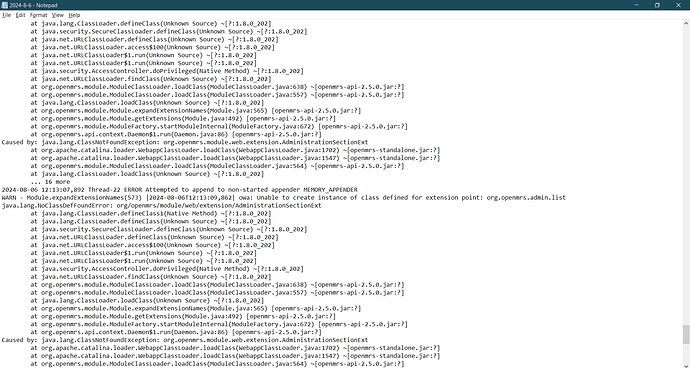The height and width of the screenshot is (368, 690).
Task: Restore down the Notepad window
Action: click(x=657, y=5)
